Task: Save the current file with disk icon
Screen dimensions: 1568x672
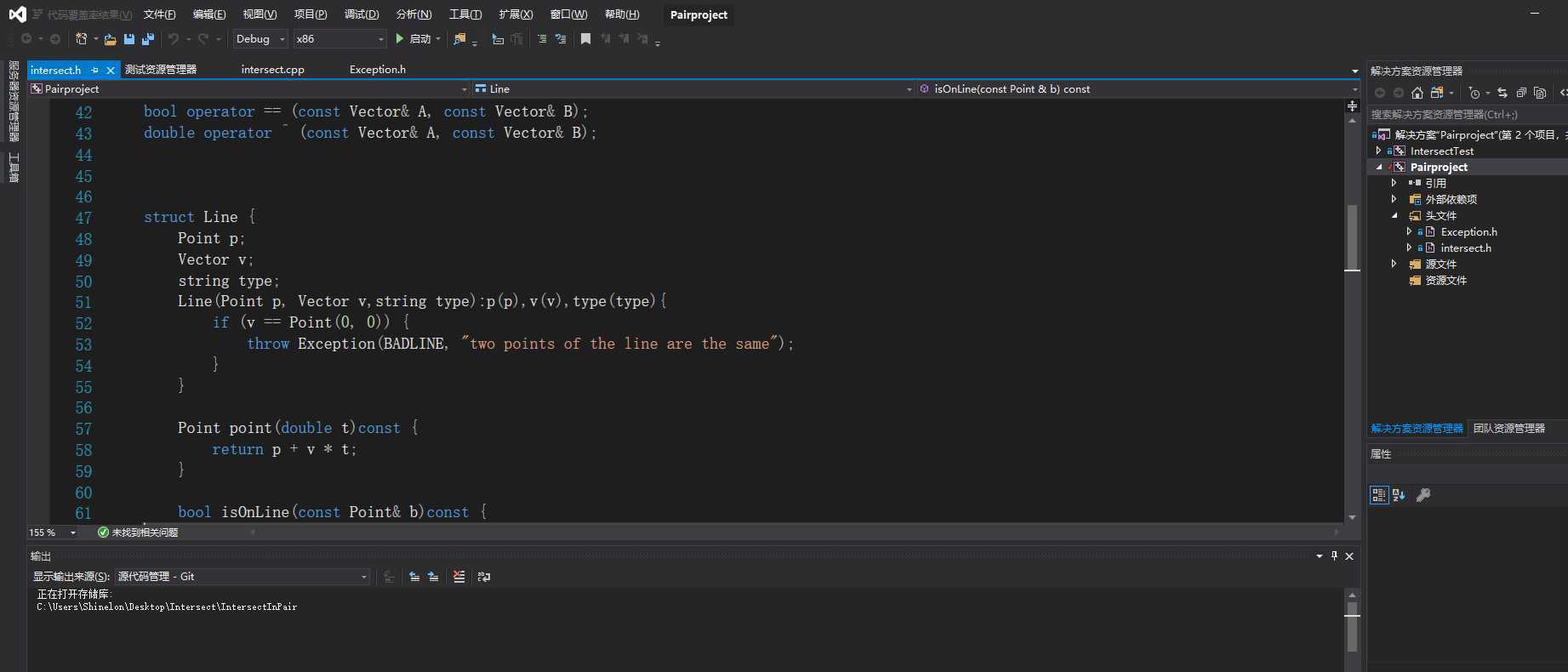Action: point(129,39)
